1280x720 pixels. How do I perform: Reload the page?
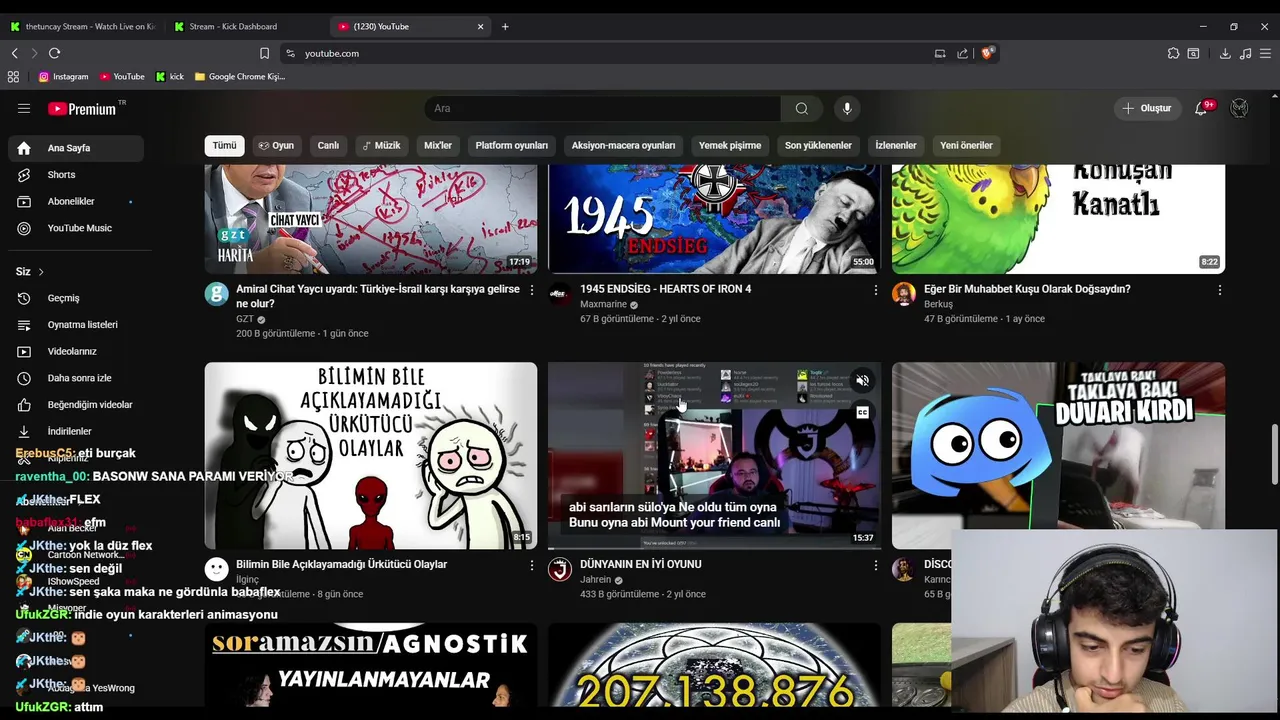click(54, 53)
